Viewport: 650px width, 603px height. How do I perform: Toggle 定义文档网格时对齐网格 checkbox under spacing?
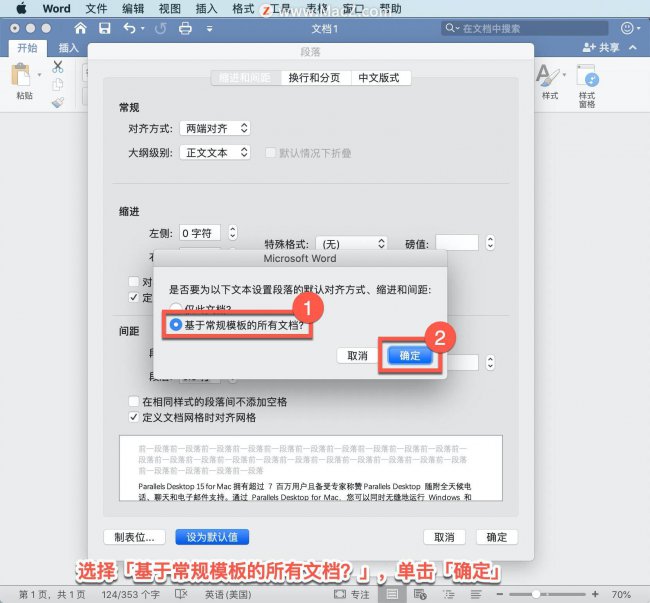pos(133,417)
